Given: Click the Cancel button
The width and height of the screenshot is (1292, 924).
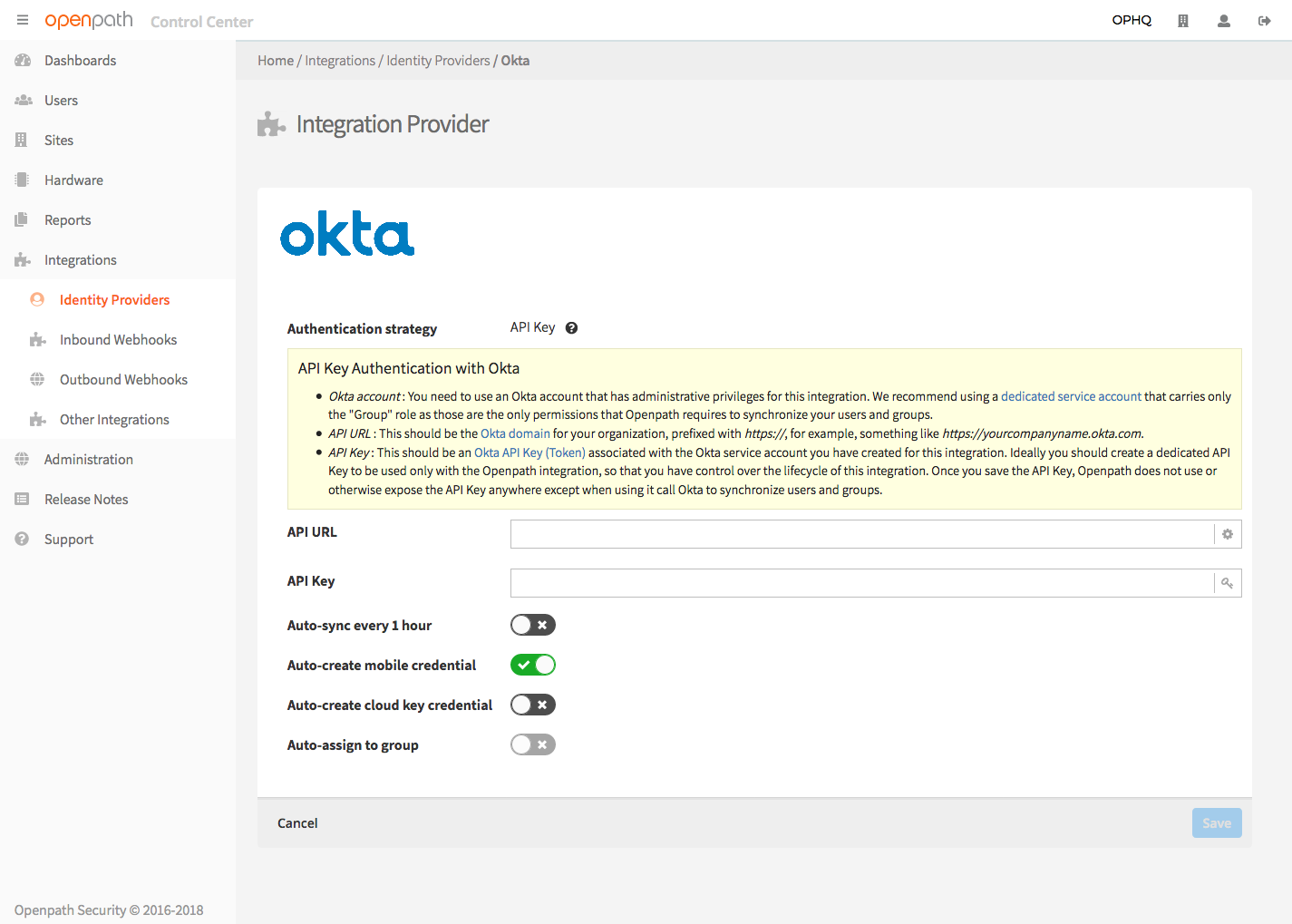Looking at the screenshot, I should click(x=297, y=823).
